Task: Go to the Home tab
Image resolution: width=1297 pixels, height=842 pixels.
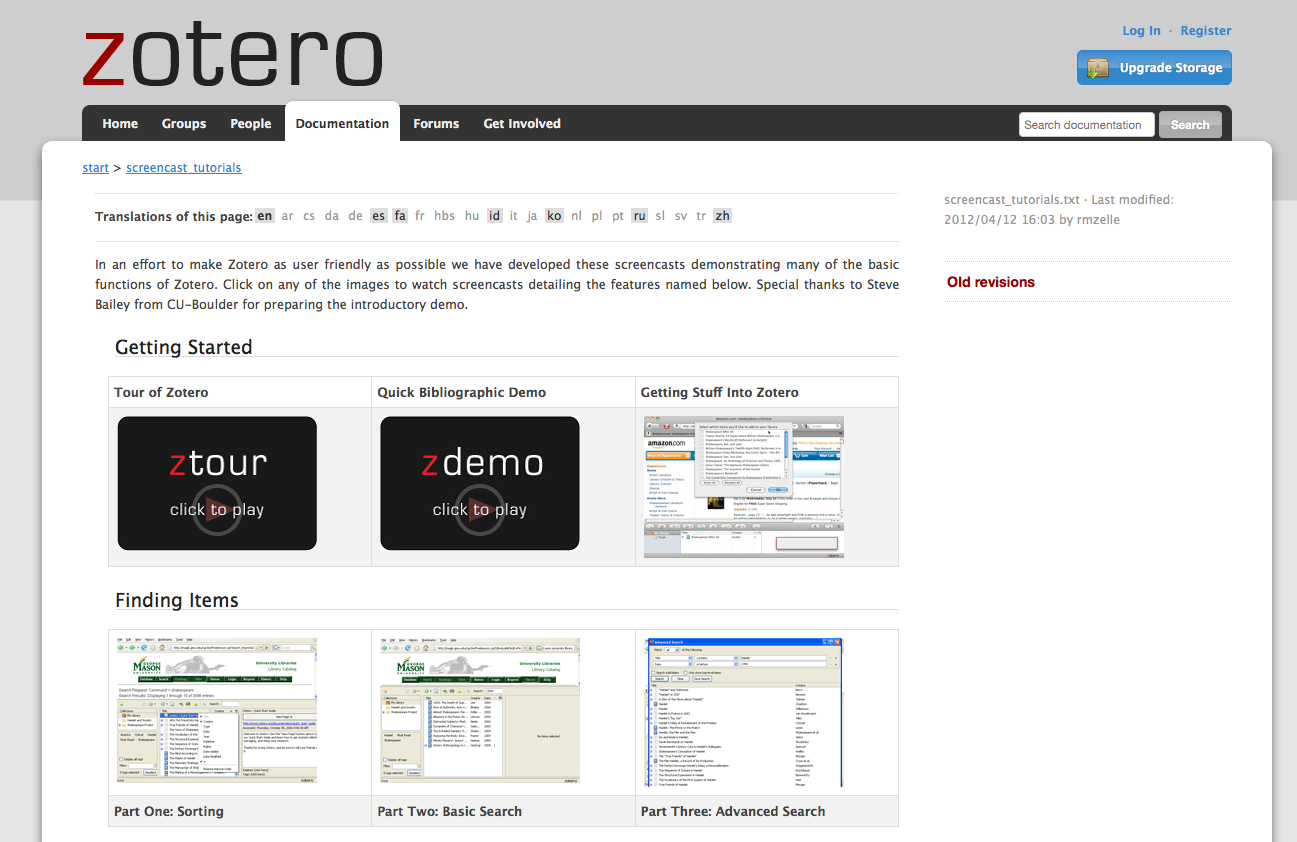Action: pos(120,124)
